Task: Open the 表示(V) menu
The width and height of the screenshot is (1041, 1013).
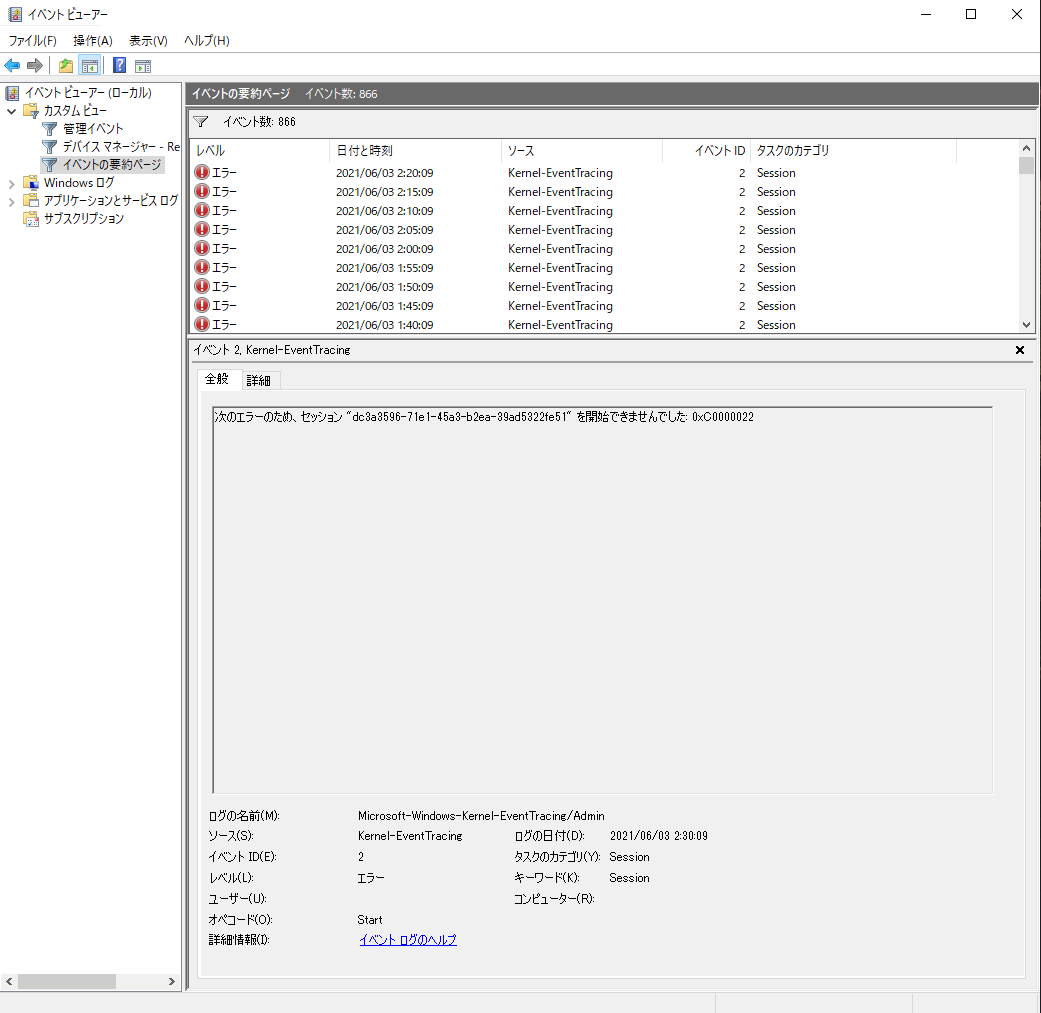Action: pyautogui.click(x=148, y=40)
